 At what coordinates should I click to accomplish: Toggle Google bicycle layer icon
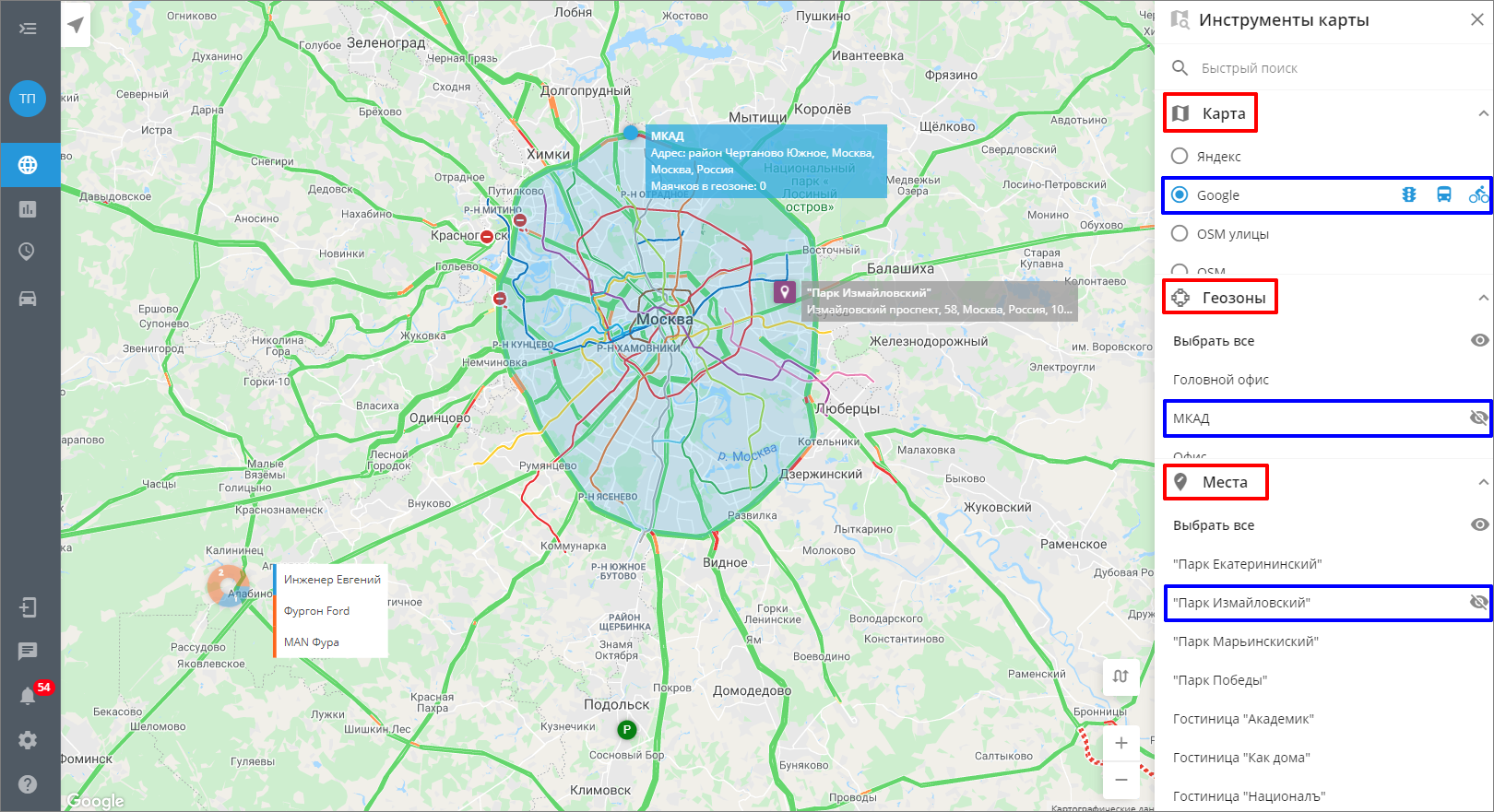pos(1478,194)
